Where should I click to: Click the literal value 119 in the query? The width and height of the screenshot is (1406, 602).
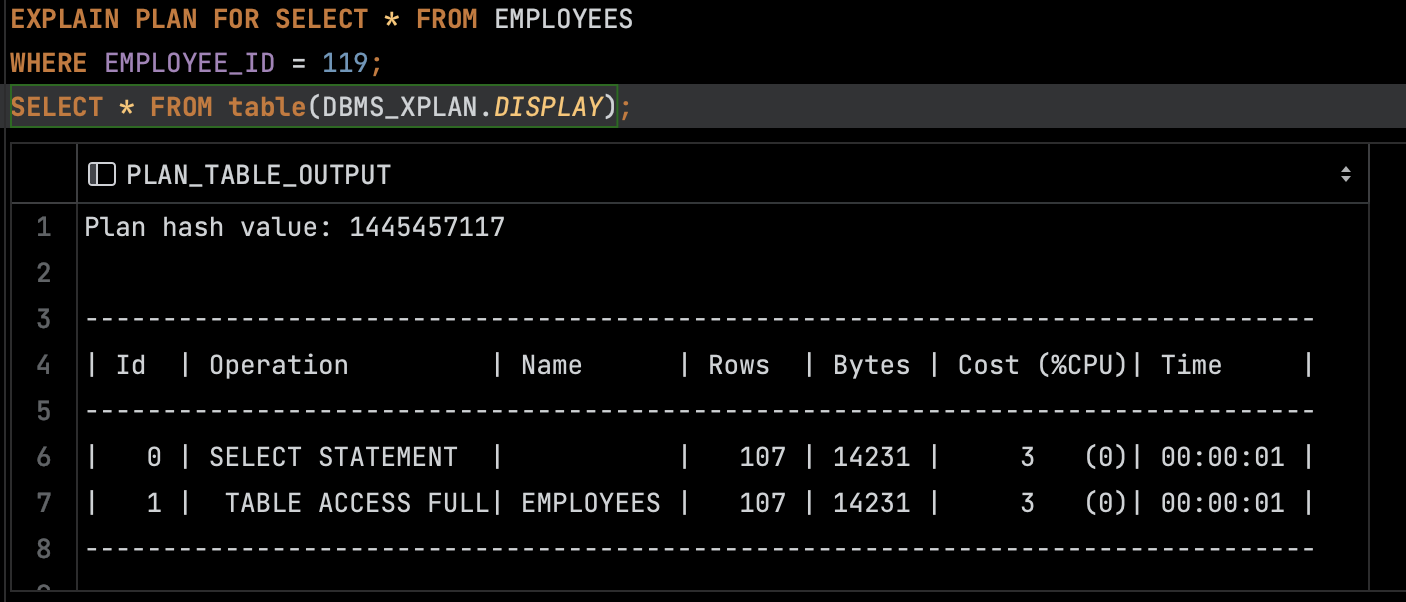click(x=345, y=63)
